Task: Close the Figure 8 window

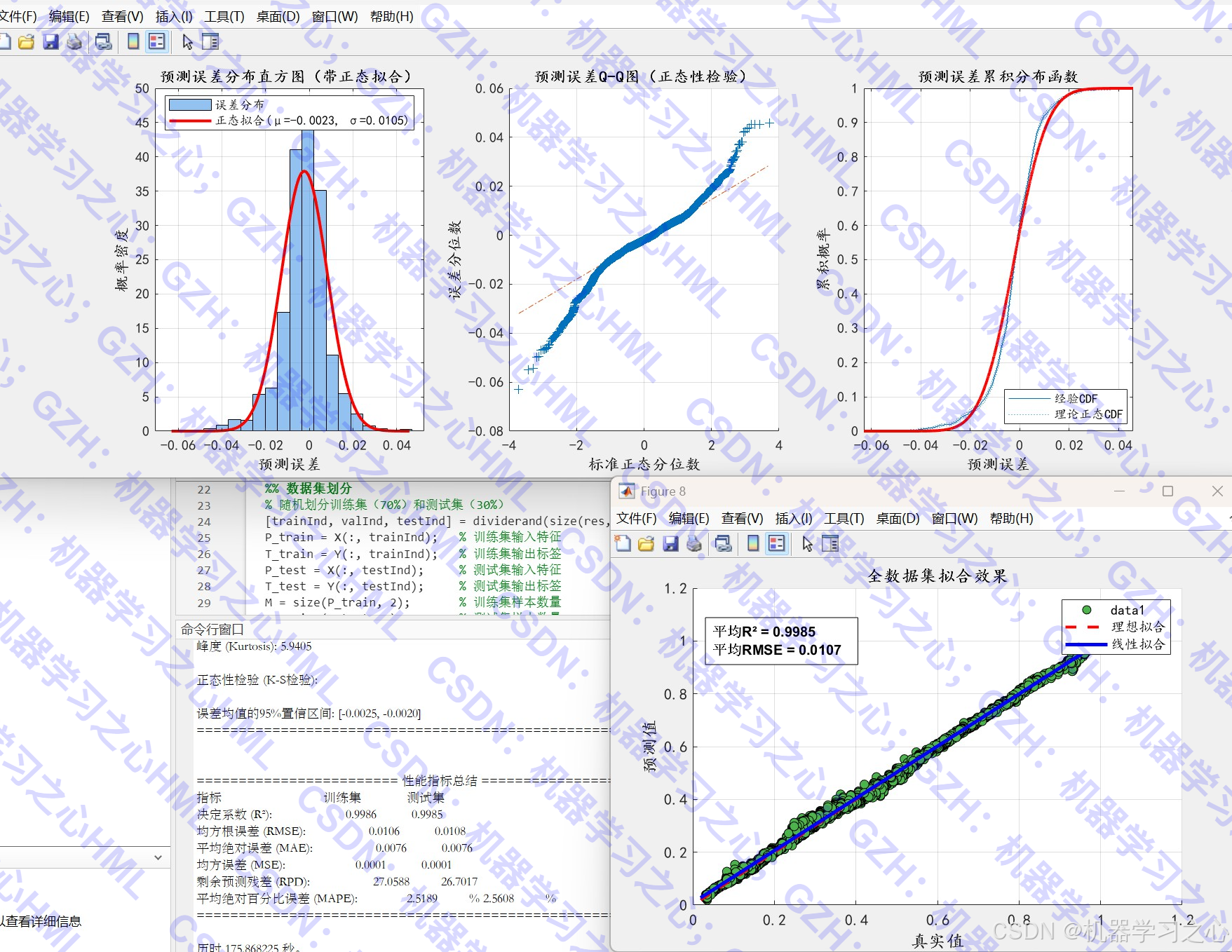Action: click(x=1217, y=491)
